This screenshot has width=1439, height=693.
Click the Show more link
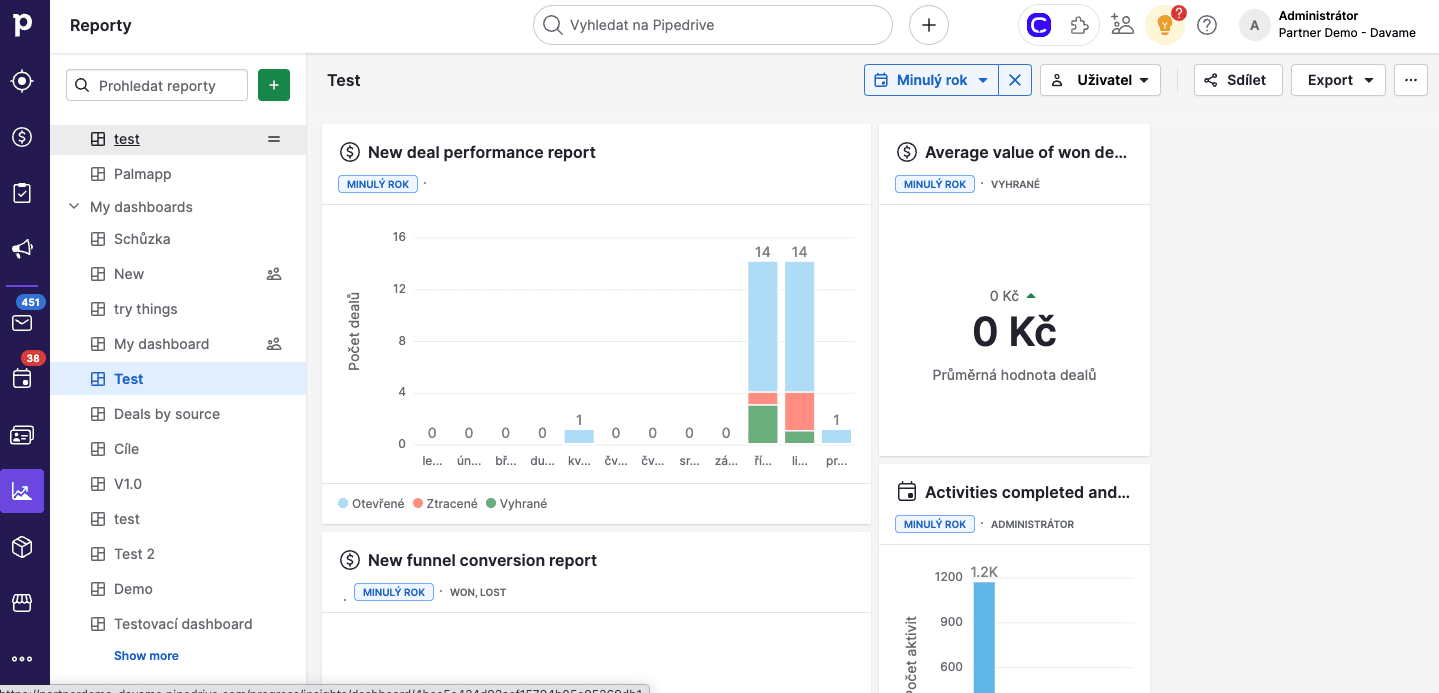[x=146, y=656]
